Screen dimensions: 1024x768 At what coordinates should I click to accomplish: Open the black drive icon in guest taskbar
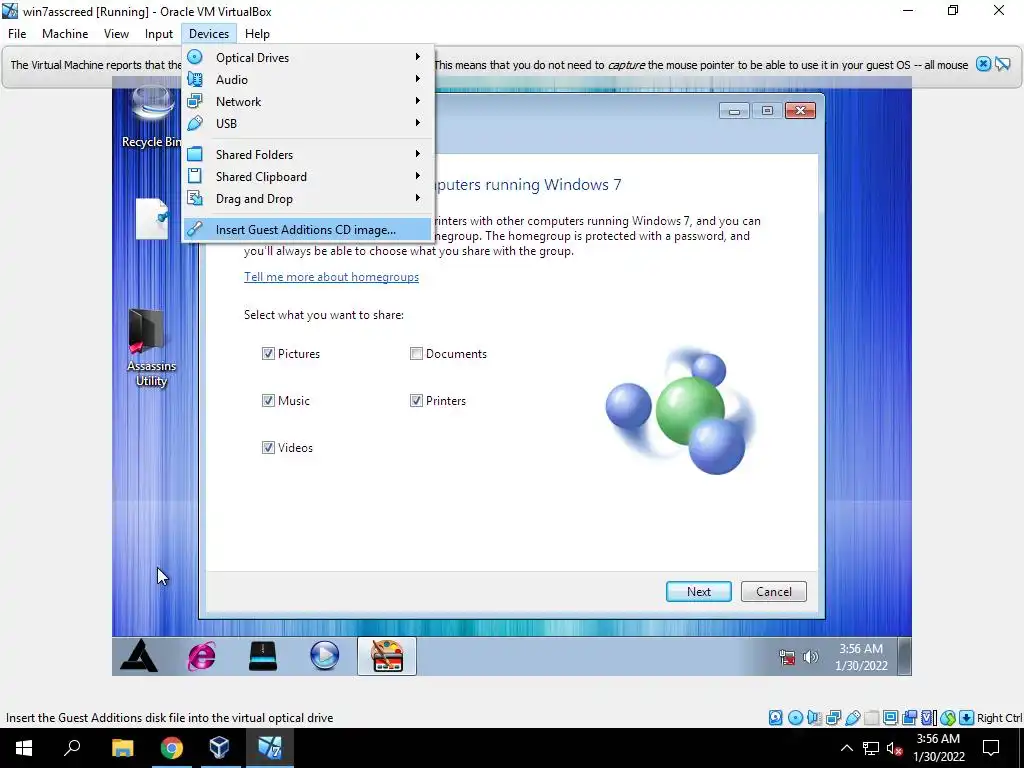[263, 656]
